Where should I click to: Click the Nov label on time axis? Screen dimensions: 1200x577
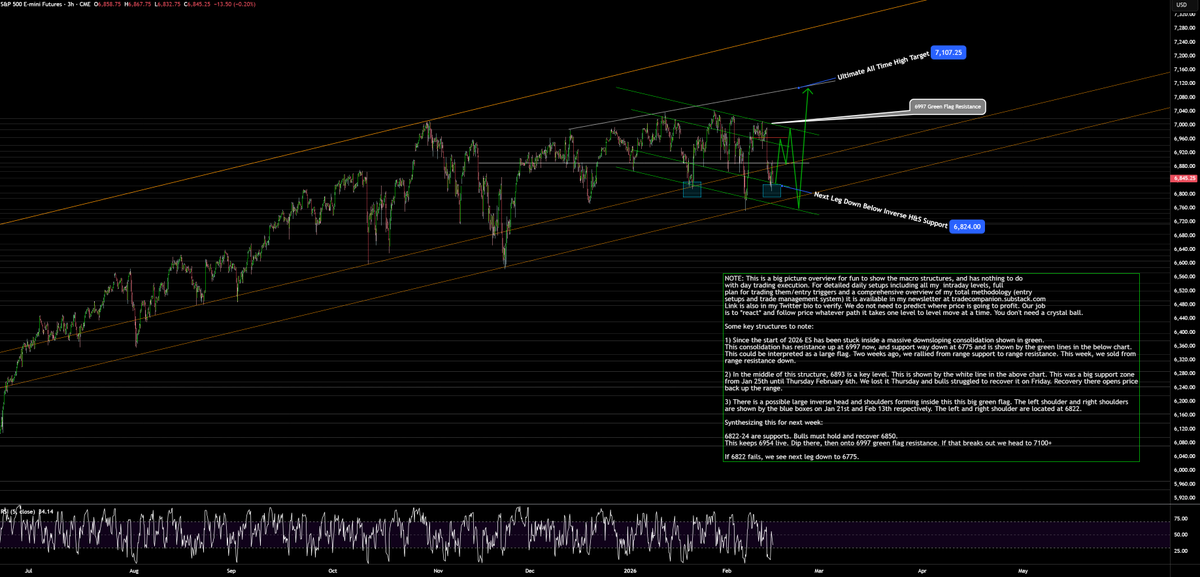[x=437, y=569]
